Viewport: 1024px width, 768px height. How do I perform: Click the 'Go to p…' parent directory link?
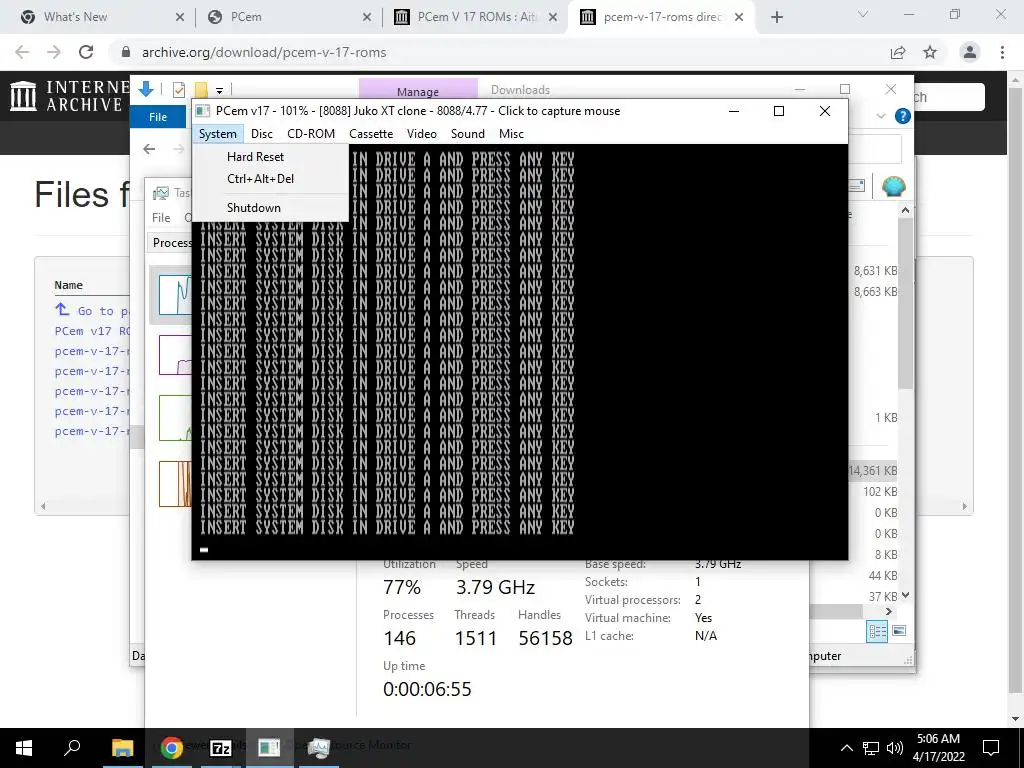[x=92, y=310]
